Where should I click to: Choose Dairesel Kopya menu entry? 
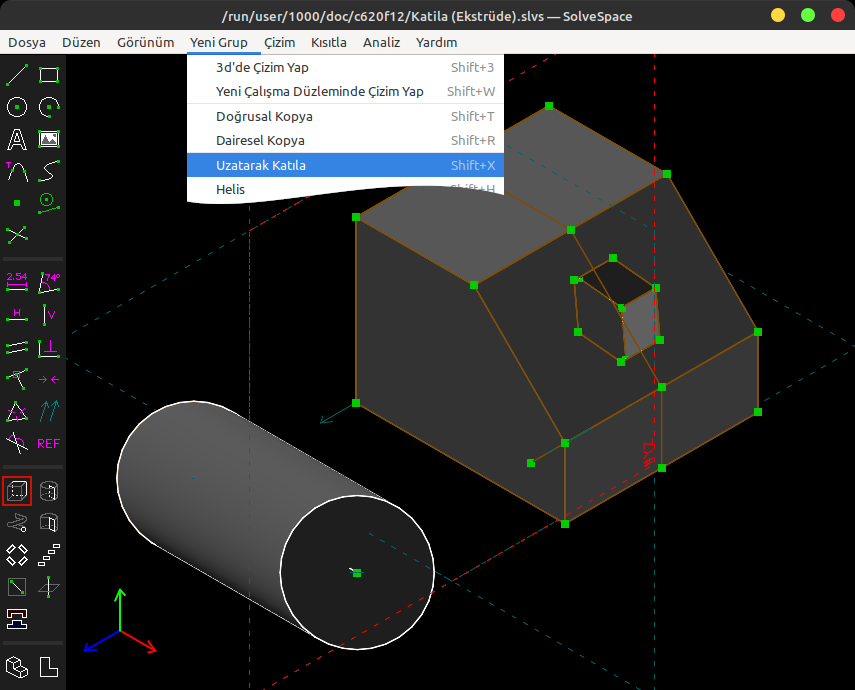point(345,141)
